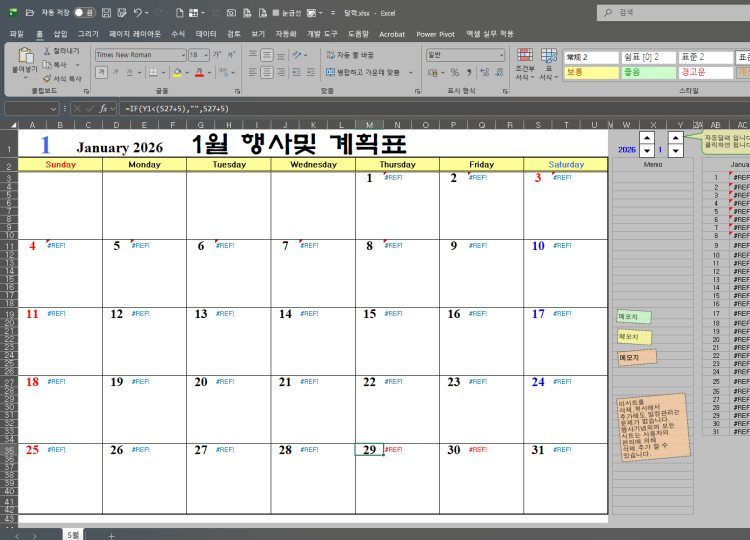
Task: Toggle Underline formatting
Action: (129, 72)
